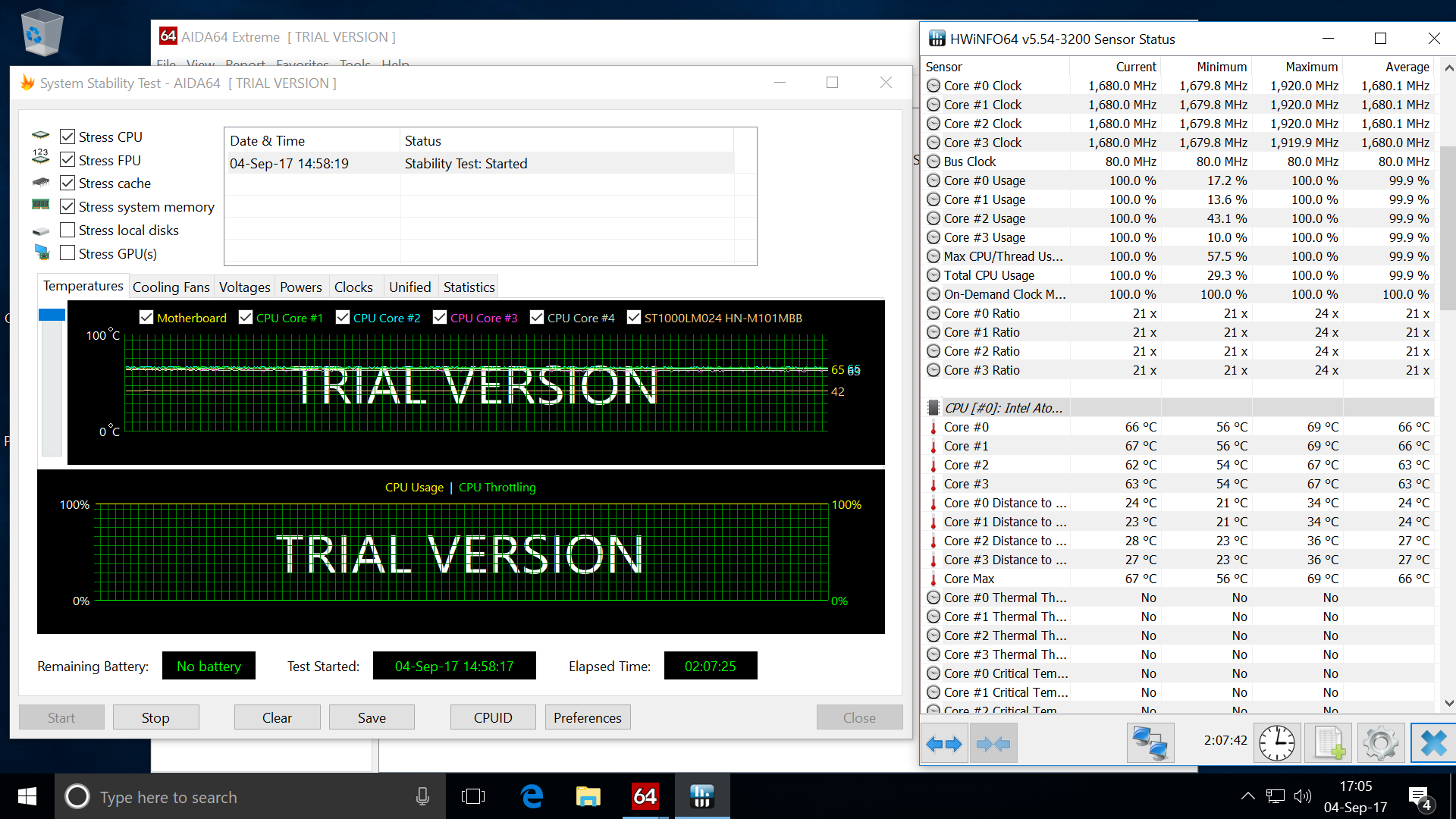The height and width of the screenshot is (819, 1456).
Task: Click blue temperature graph scale slider
Action: [52, 315]
